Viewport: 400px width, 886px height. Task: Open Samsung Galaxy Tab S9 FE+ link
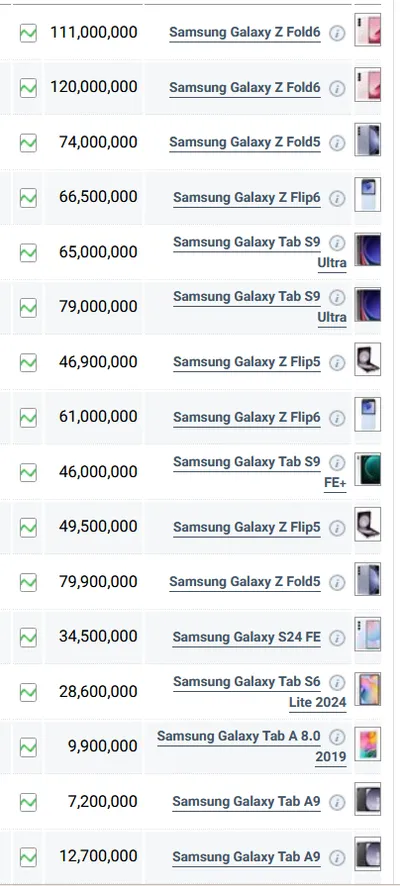tap(260, 472)
